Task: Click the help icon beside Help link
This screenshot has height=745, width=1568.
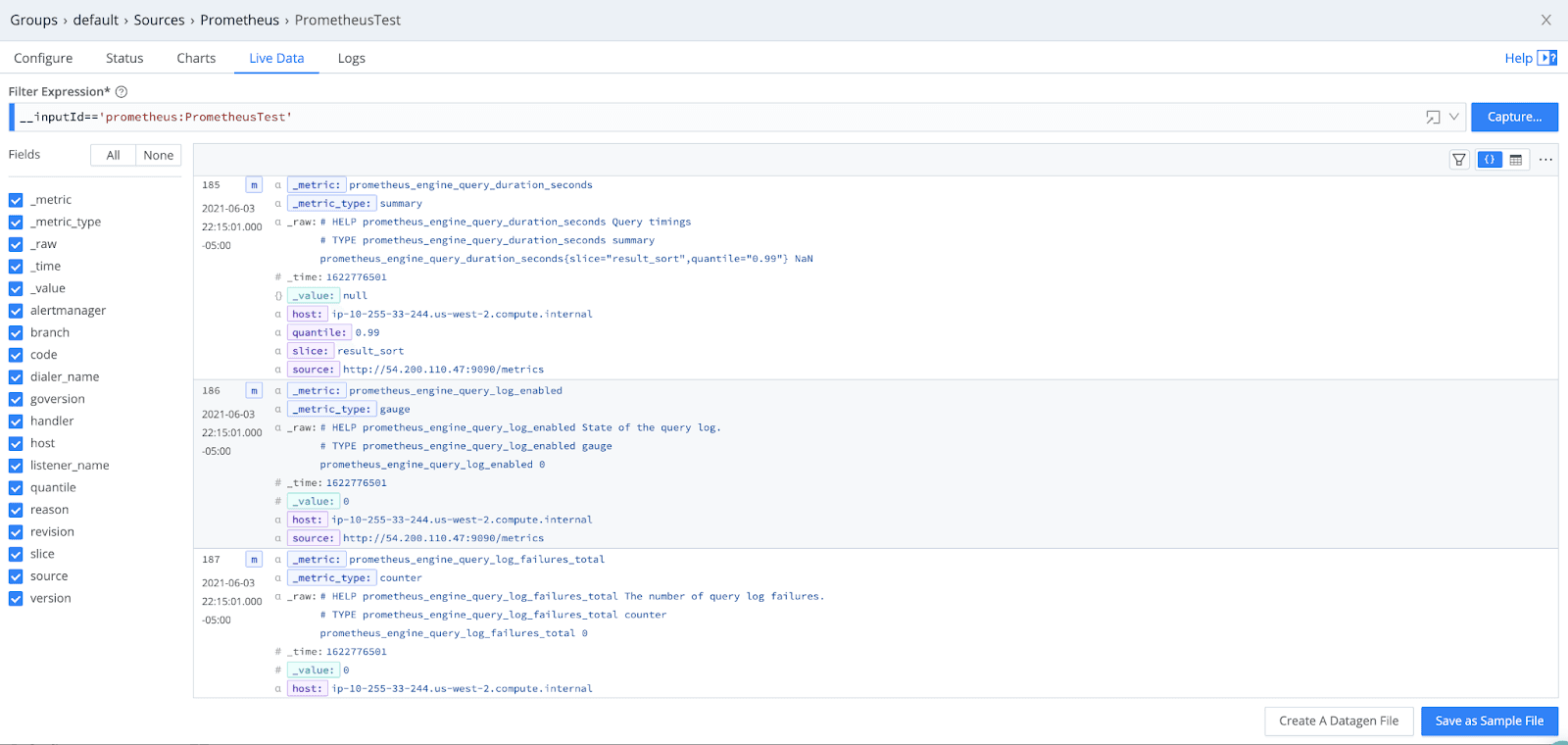Action: tap(1547, 58)
